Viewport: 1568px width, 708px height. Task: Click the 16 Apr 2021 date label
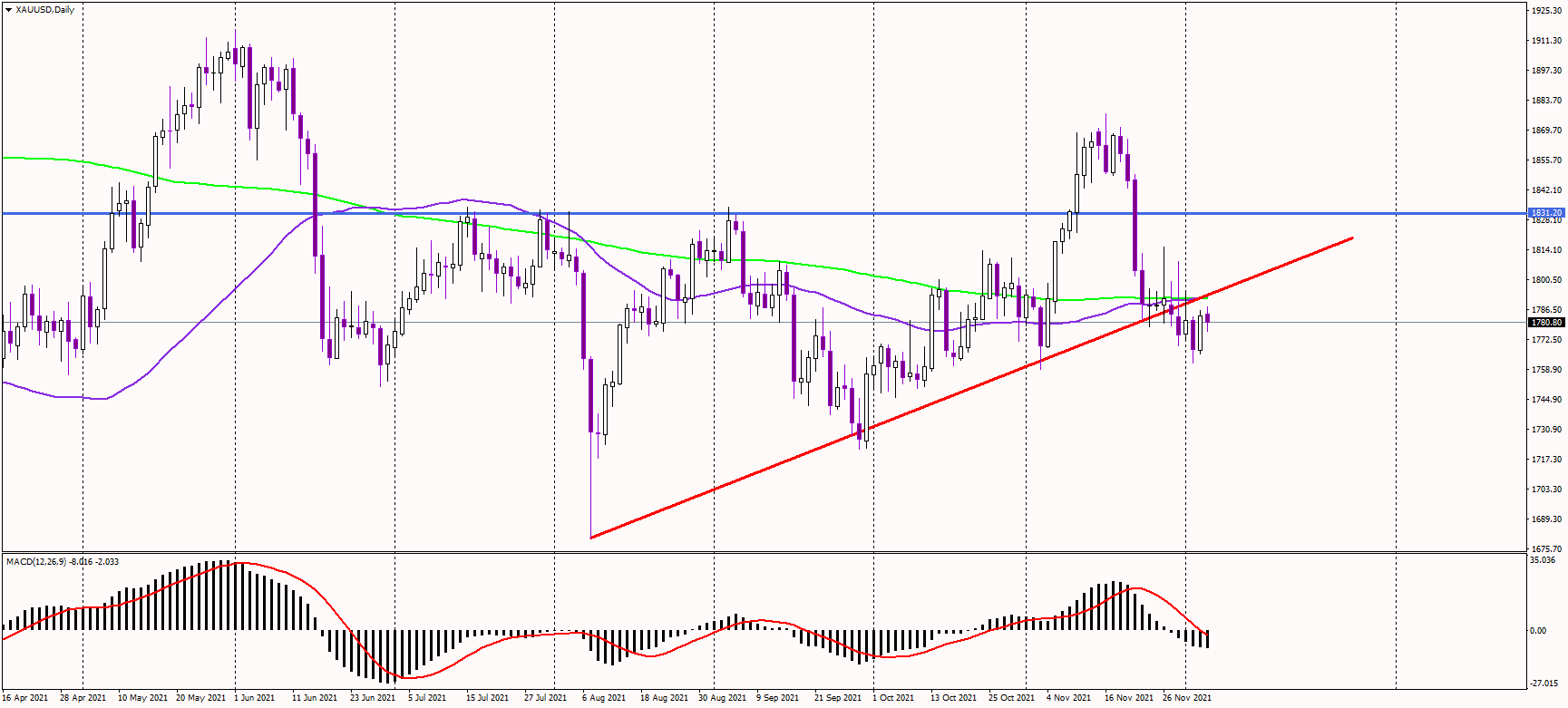(24, 698)
